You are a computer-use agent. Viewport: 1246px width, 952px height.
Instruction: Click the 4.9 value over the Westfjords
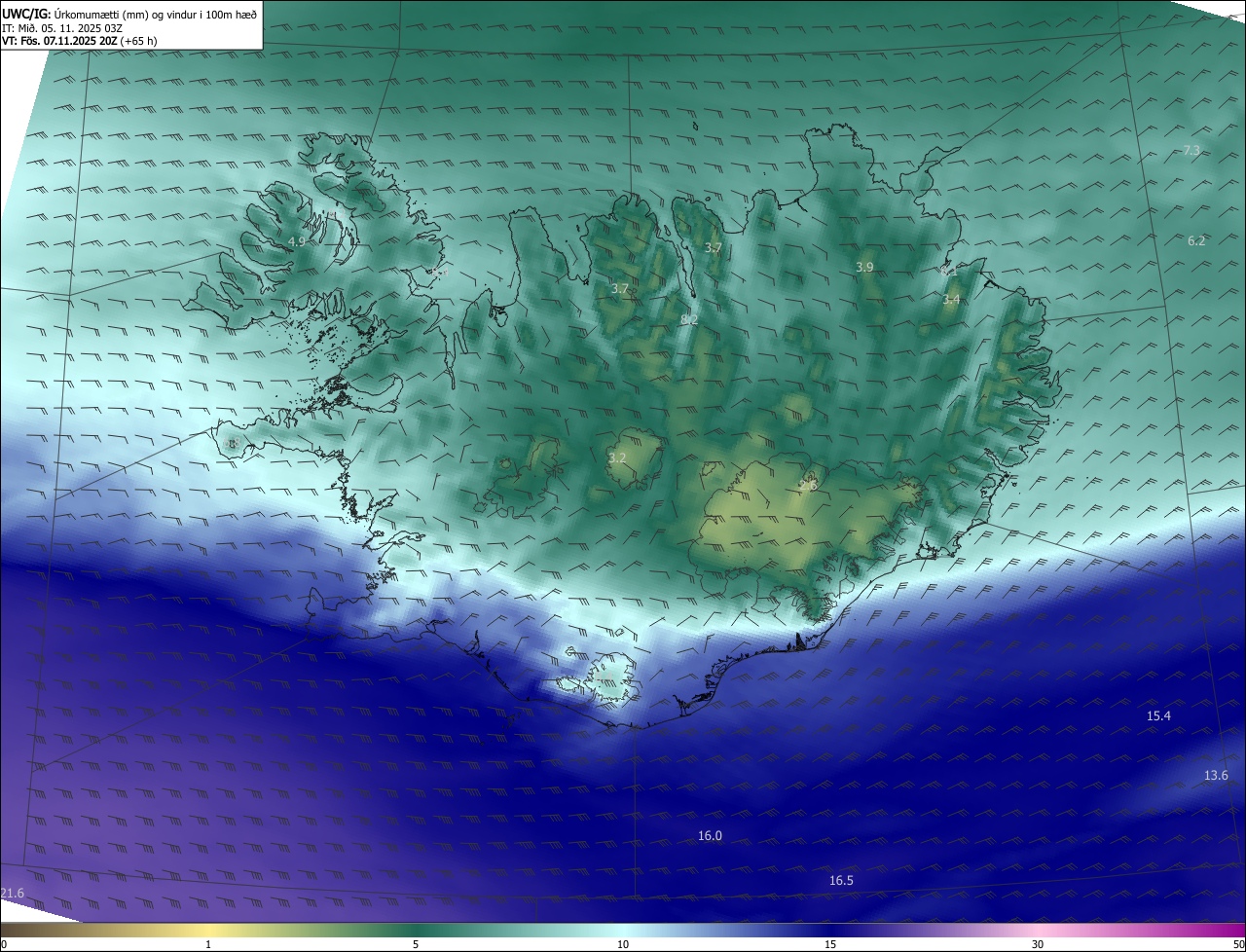click(x=297, y=240)
